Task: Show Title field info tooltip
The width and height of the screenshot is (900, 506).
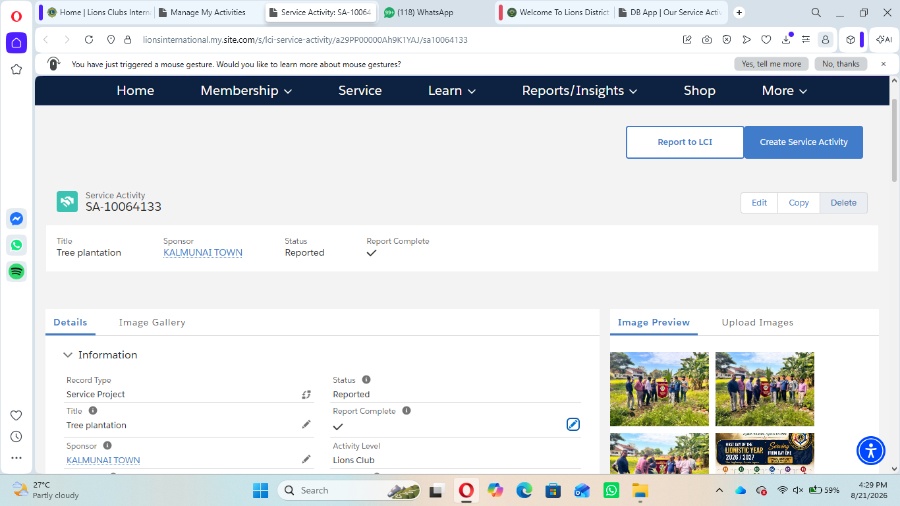Action: coord(93,411)
